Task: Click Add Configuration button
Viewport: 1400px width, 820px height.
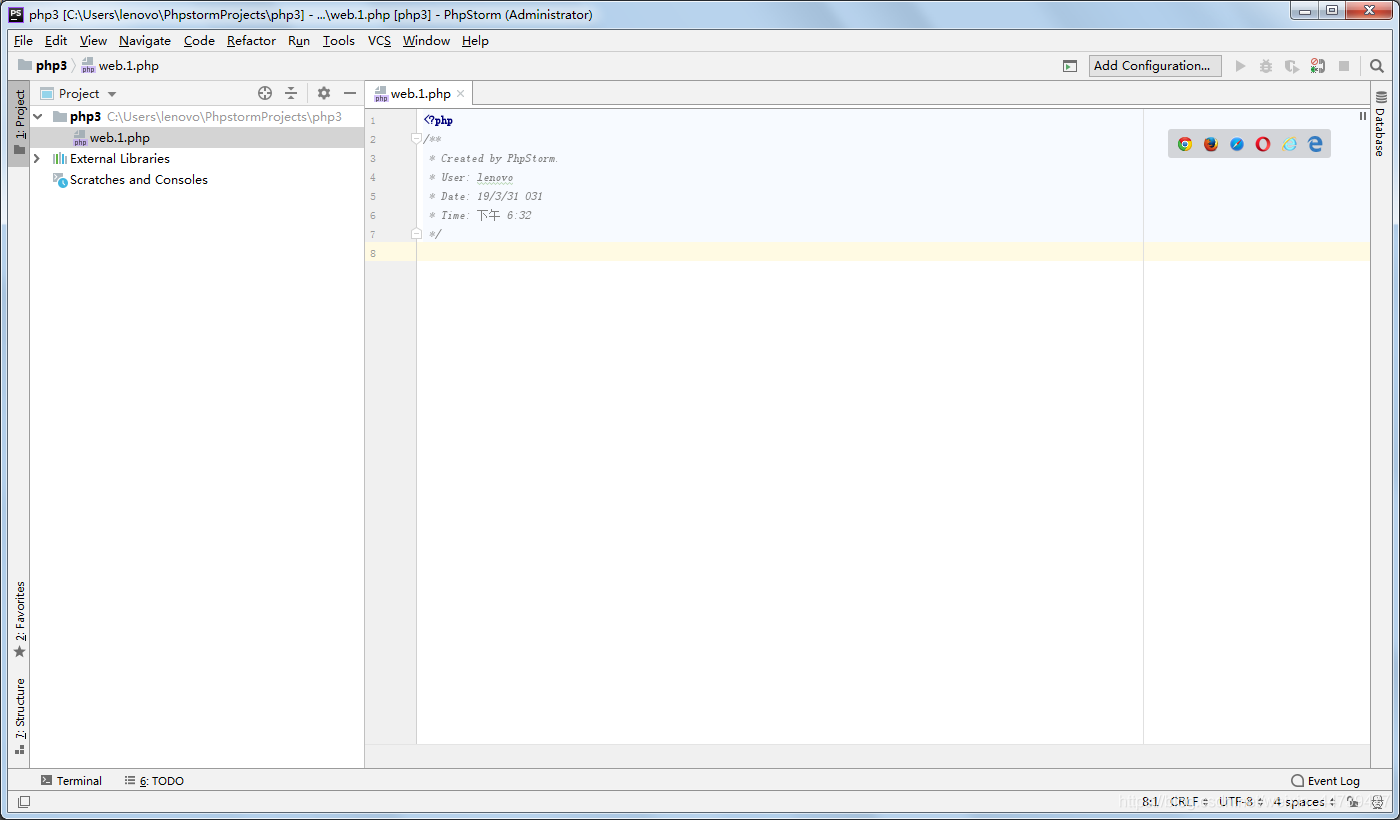Action: point(1155,66)
